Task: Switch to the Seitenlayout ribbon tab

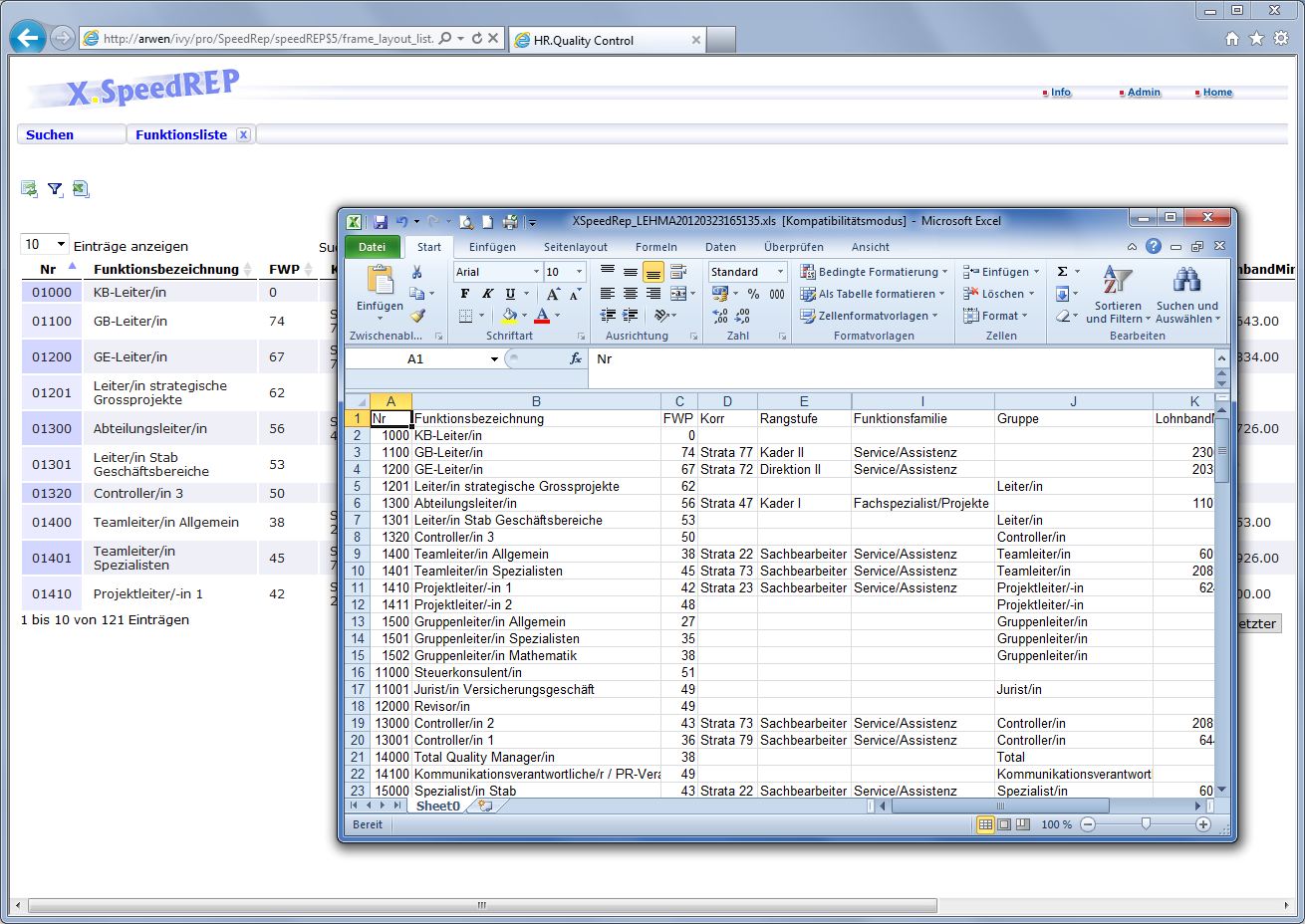Action: pos(575,247)
